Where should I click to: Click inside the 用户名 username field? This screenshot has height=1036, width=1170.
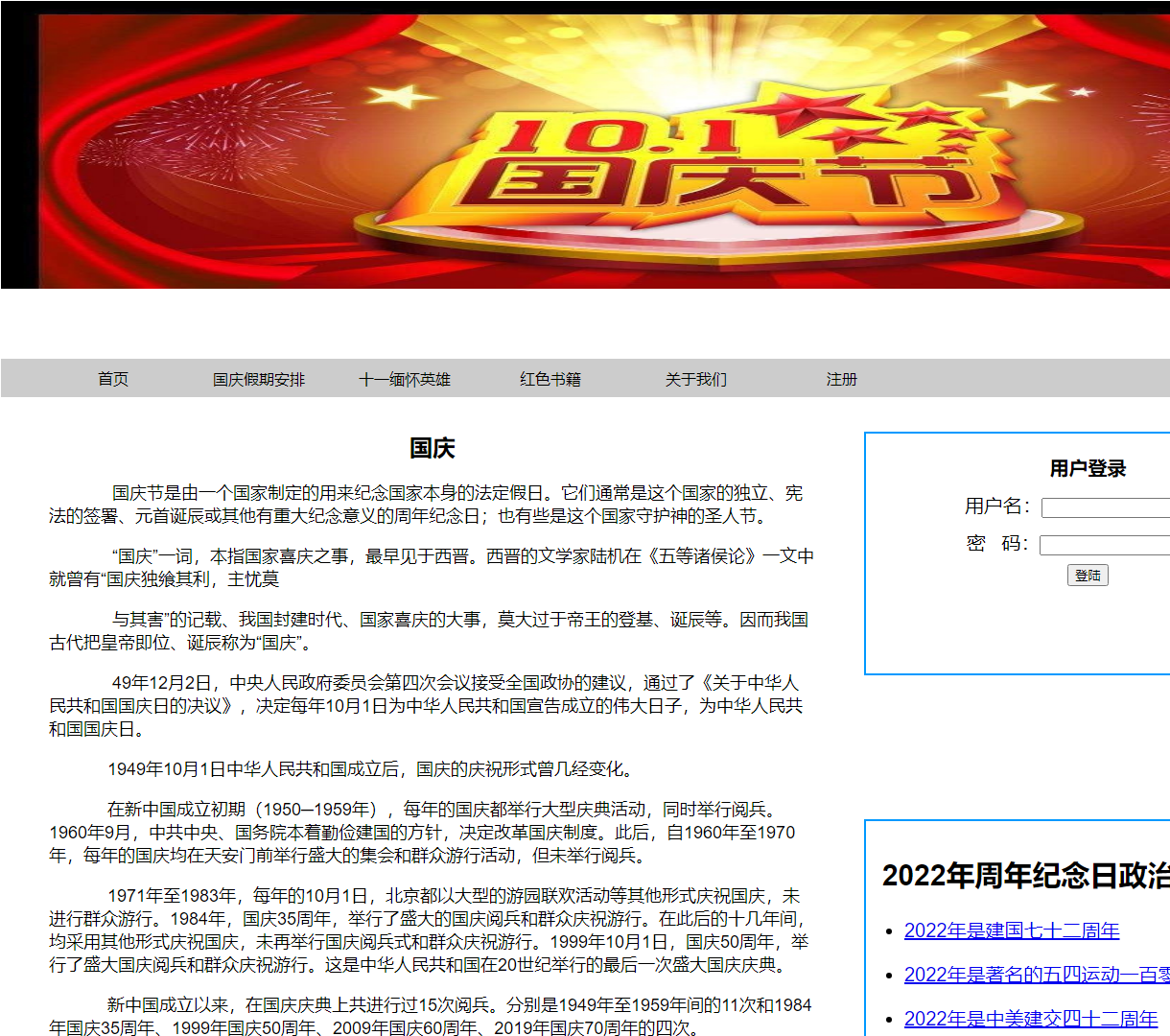click(1103, 506)
